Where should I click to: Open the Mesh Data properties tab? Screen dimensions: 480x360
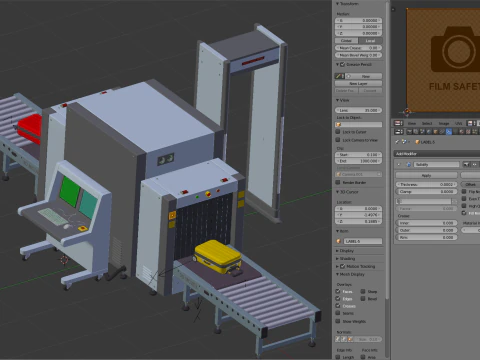(455, 131)
